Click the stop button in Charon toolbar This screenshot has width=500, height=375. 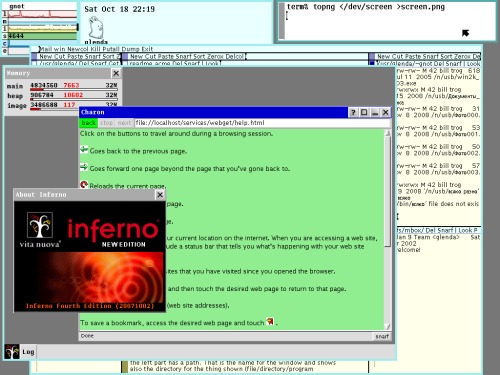tap(106, 123)
